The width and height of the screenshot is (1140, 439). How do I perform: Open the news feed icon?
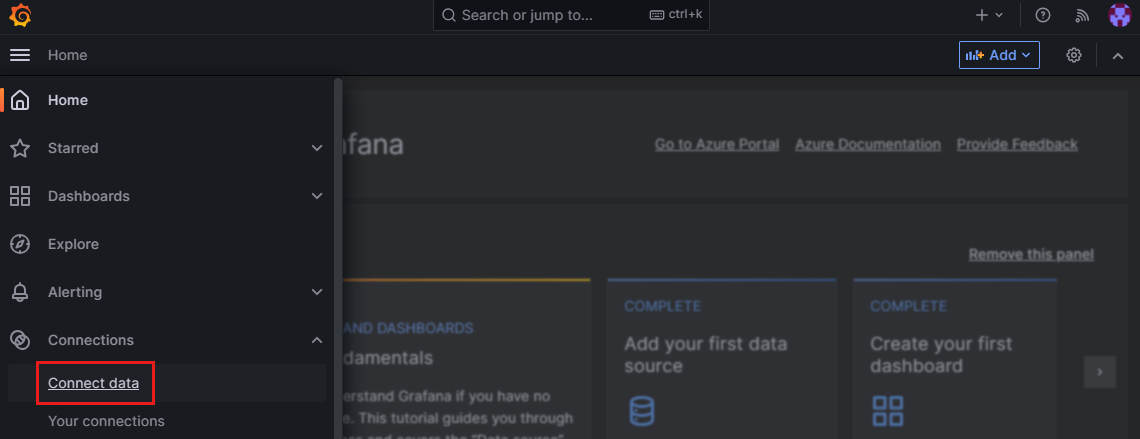(x=1081, y=15)
